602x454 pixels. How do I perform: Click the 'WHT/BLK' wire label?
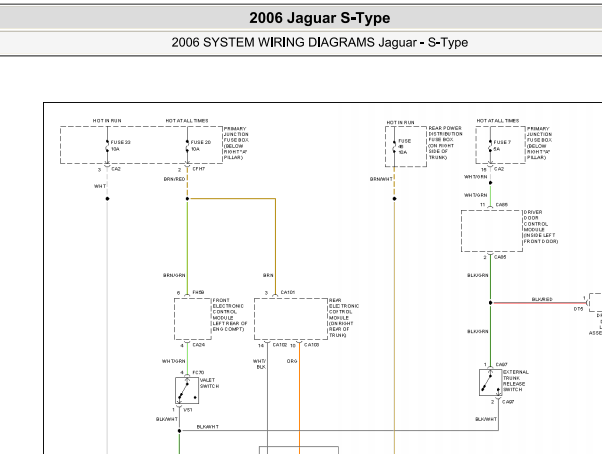pyautogui.click(x=259, y=364)
